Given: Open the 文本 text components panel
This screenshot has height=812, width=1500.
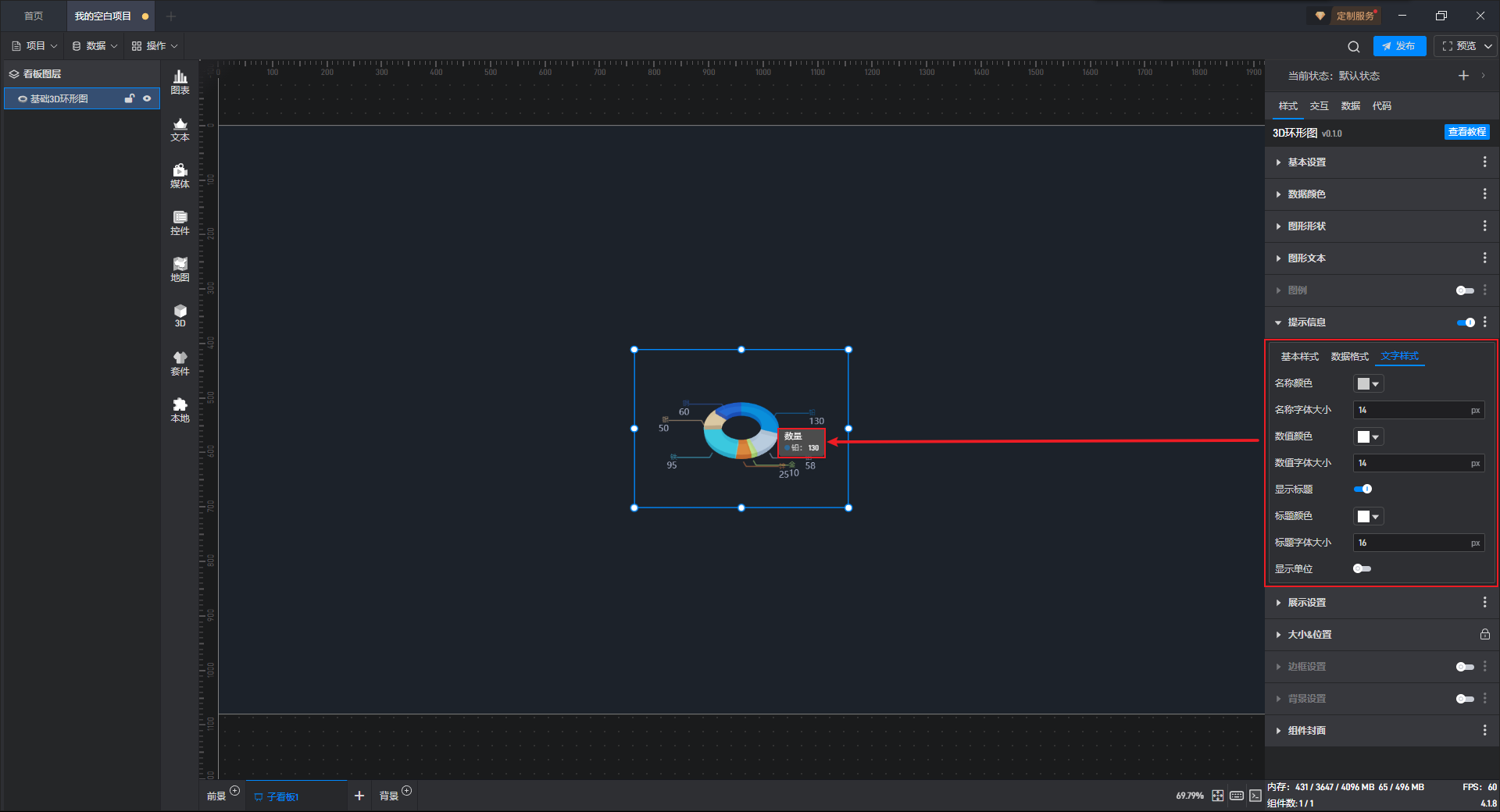Looking at the screenshot, I should tap(180, 129).
